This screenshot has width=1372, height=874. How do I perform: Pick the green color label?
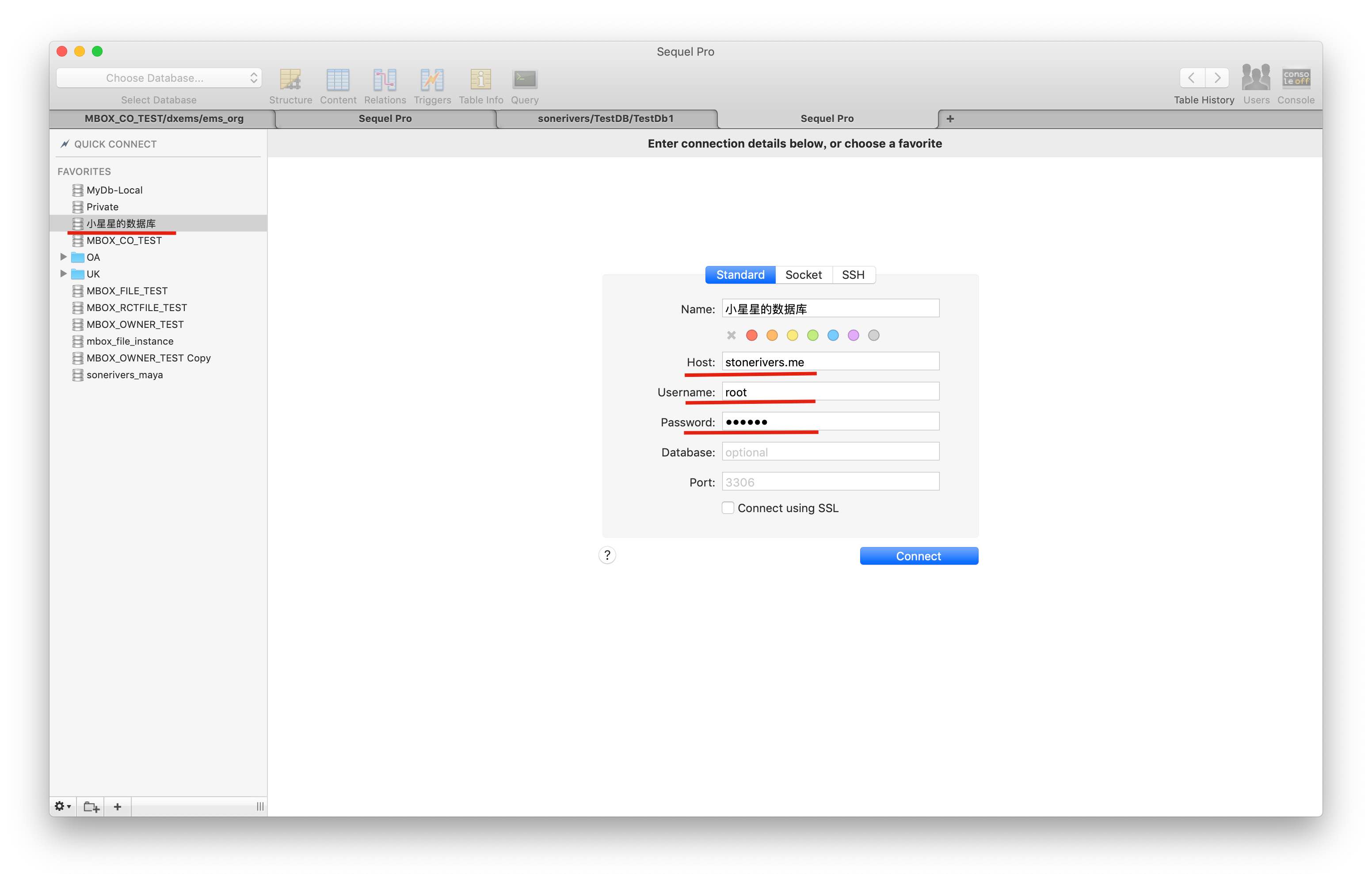(812, 335)
